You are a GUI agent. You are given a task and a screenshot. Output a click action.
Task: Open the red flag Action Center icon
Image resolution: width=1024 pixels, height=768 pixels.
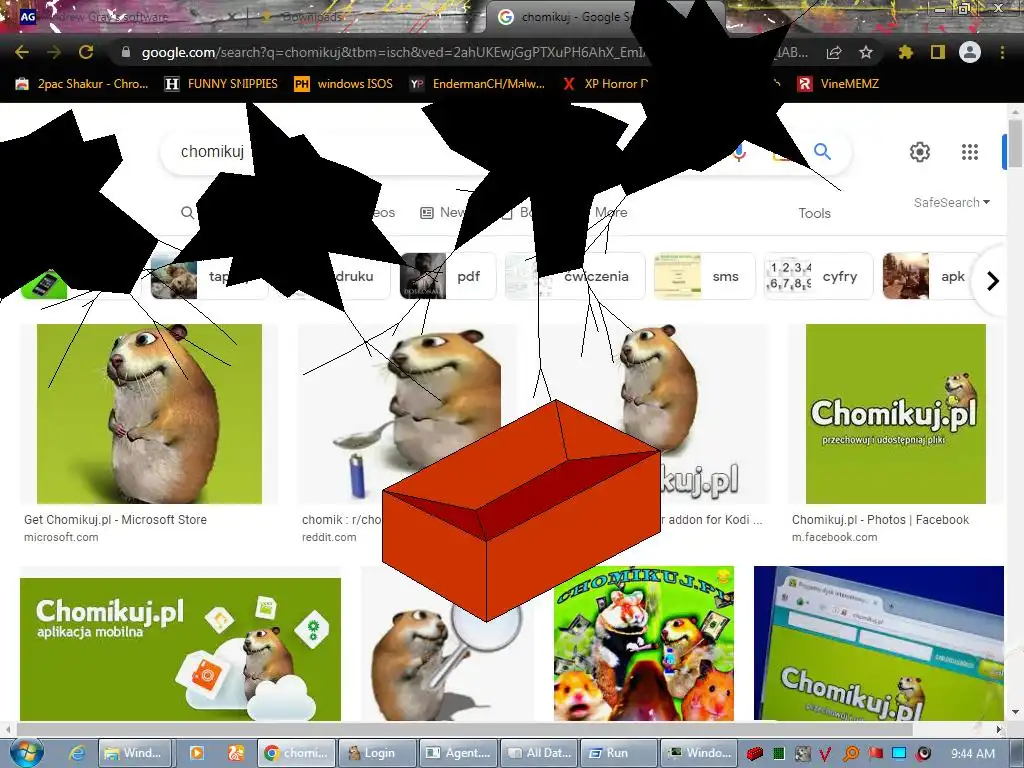tap(875, 754)
